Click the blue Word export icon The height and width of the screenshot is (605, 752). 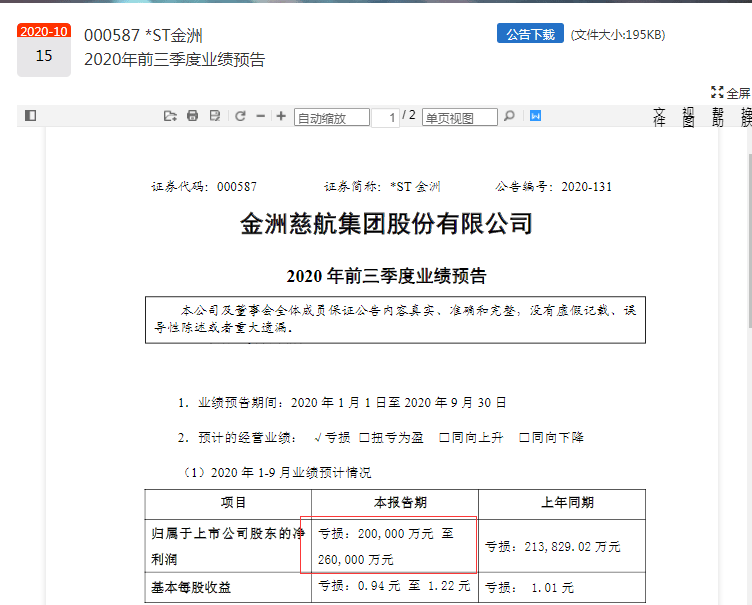[535, 116]
